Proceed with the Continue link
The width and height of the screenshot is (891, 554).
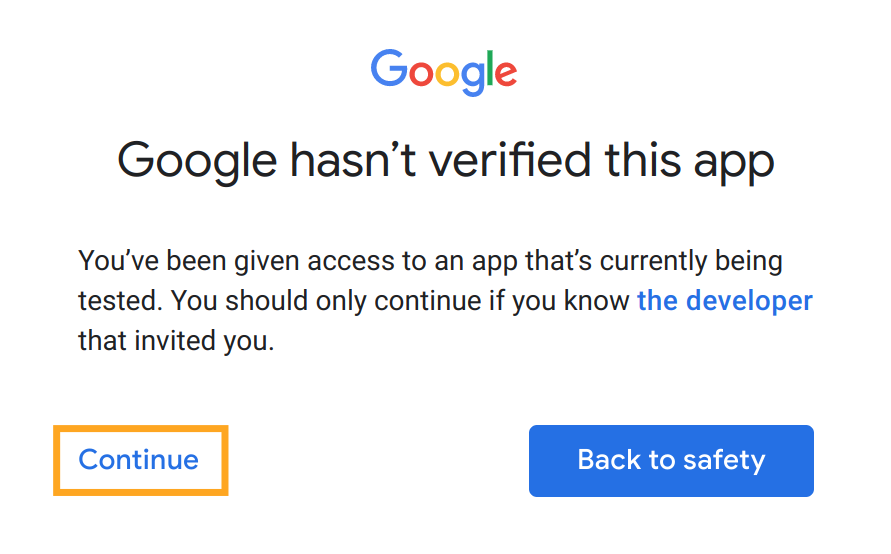click(x=139, y=460)
